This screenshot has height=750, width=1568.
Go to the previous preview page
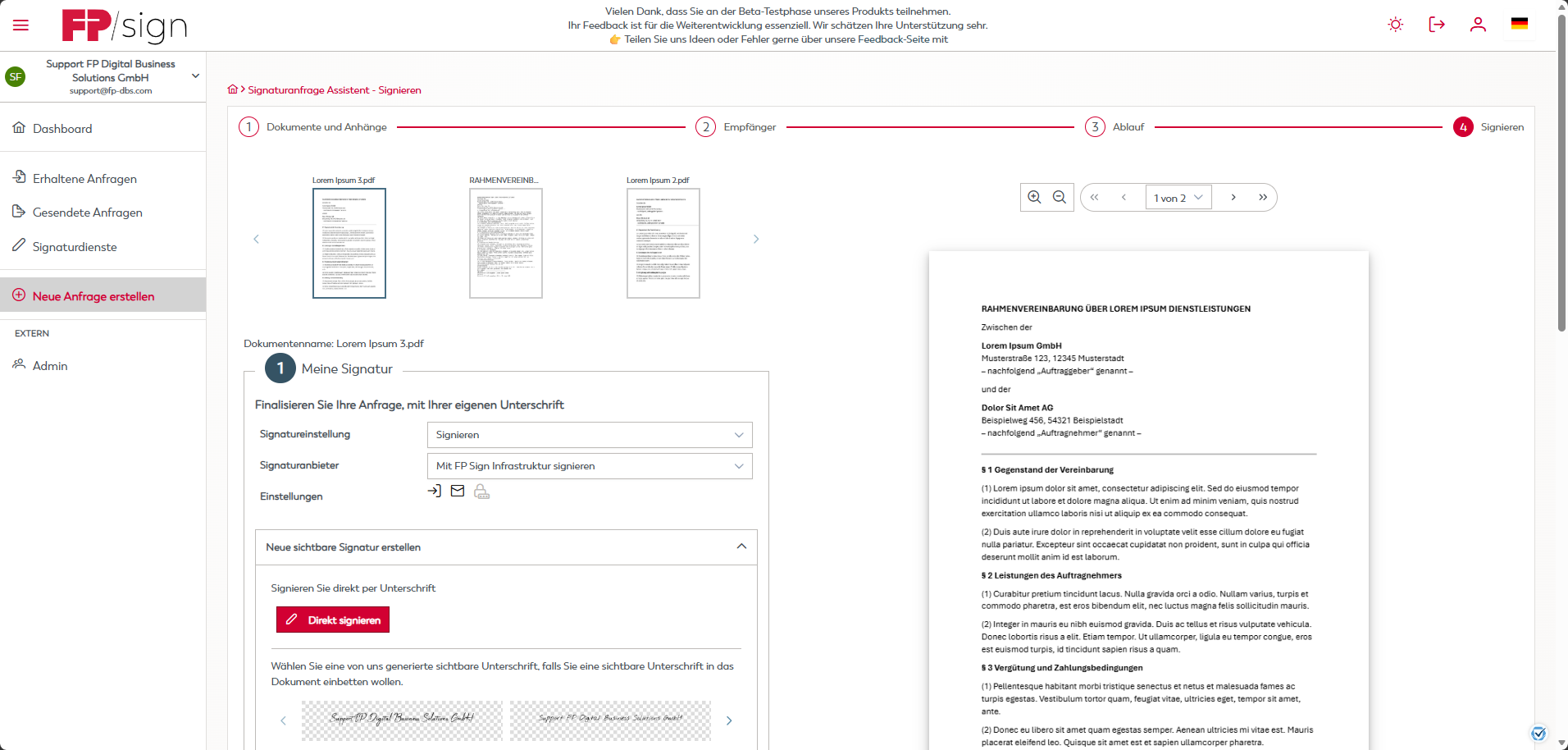[x=1124, y=197]
